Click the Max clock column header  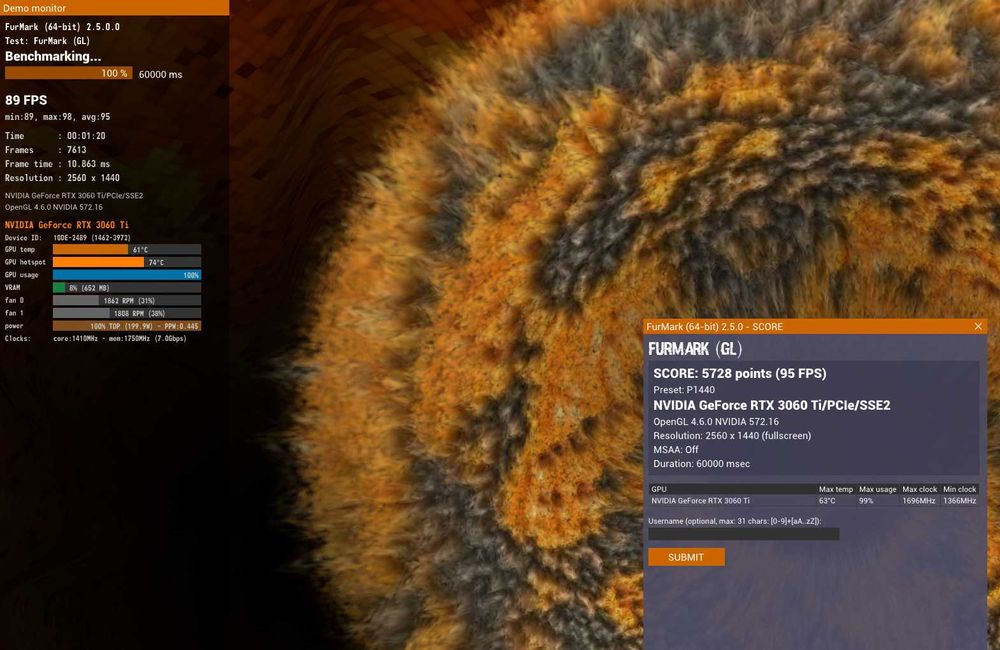tap(920, 489)
